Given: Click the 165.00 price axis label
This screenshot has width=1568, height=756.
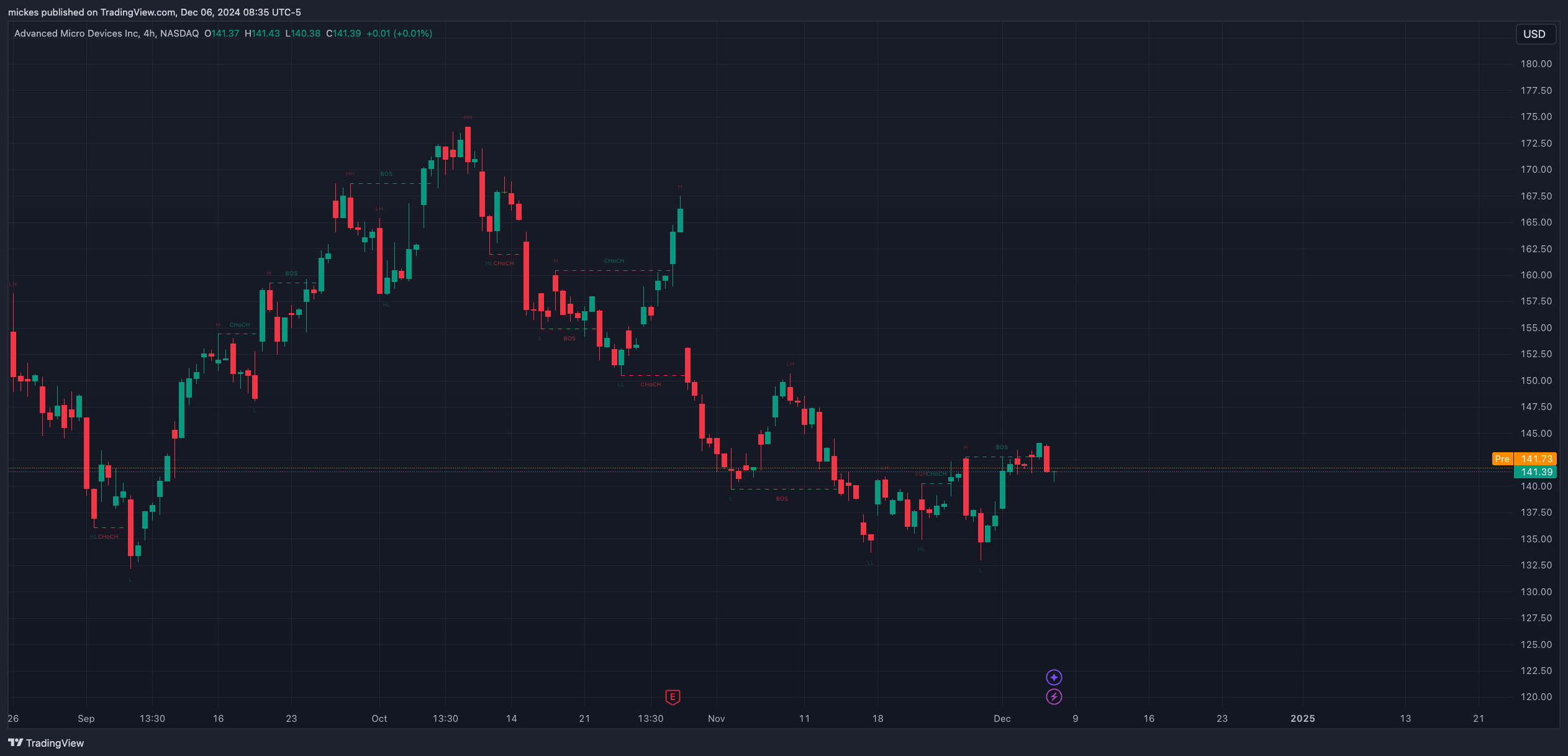Looking at the screenshot, I should pyautogui.click(x=1536, y=222).
